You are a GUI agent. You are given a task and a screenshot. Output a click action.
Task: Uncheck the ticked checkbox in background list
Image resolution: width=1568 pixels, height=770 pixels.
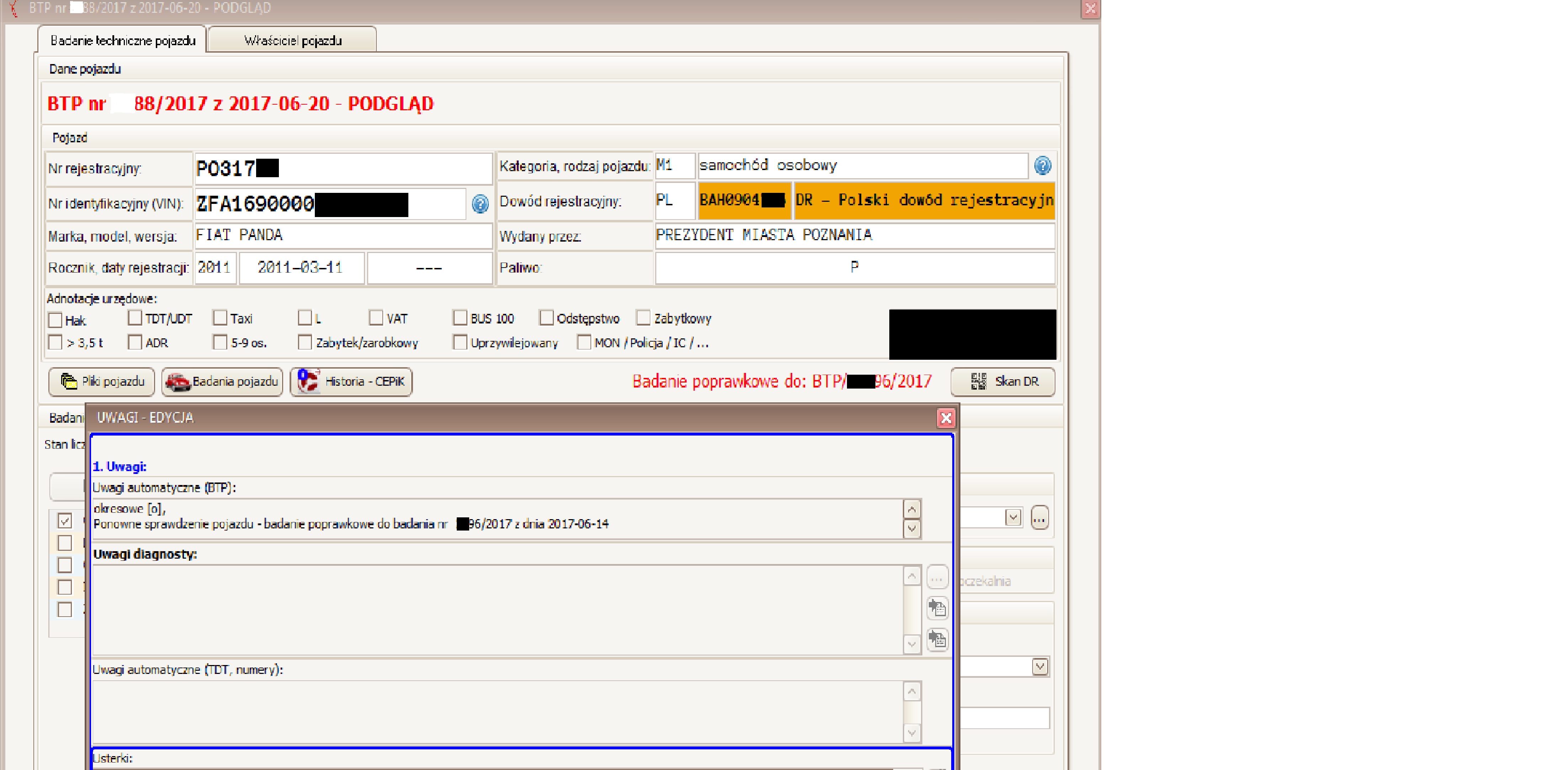tap(64, 521)
